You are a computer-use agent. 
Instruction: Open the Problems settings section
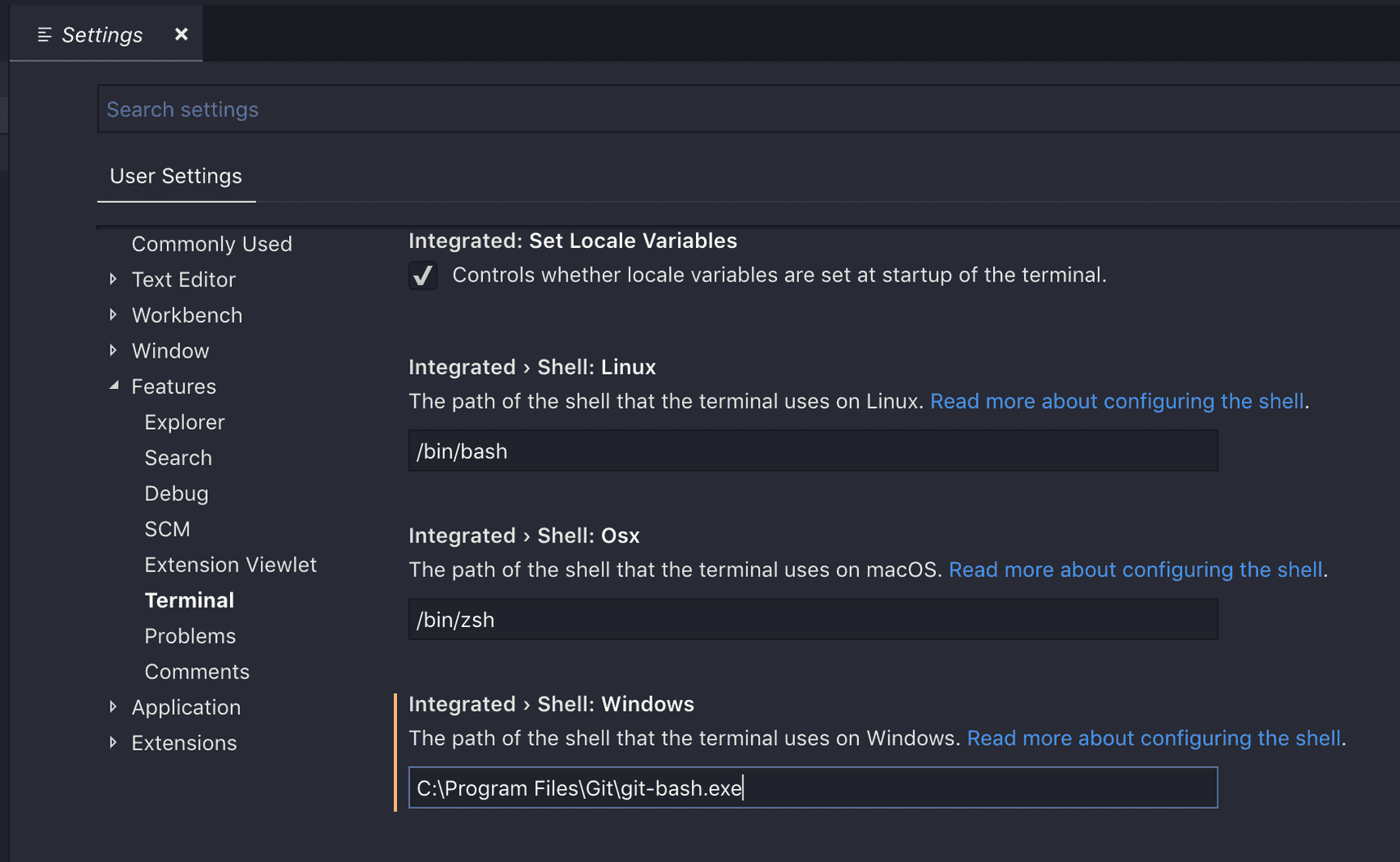pos(190,635)
